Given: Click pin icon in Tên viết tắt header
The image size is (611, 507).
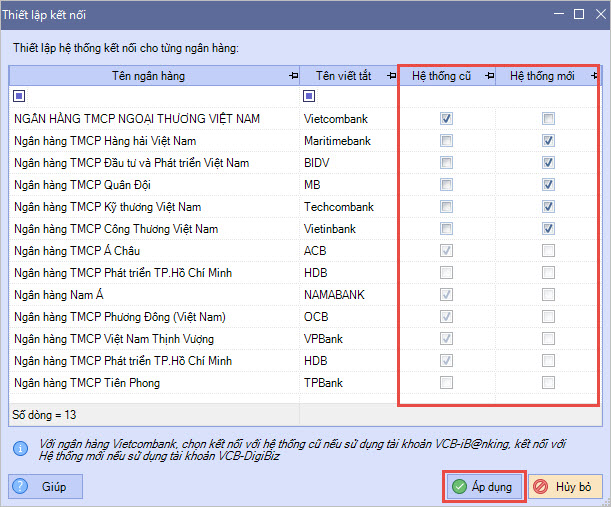Looking at the screenshot, I should 390,76.
